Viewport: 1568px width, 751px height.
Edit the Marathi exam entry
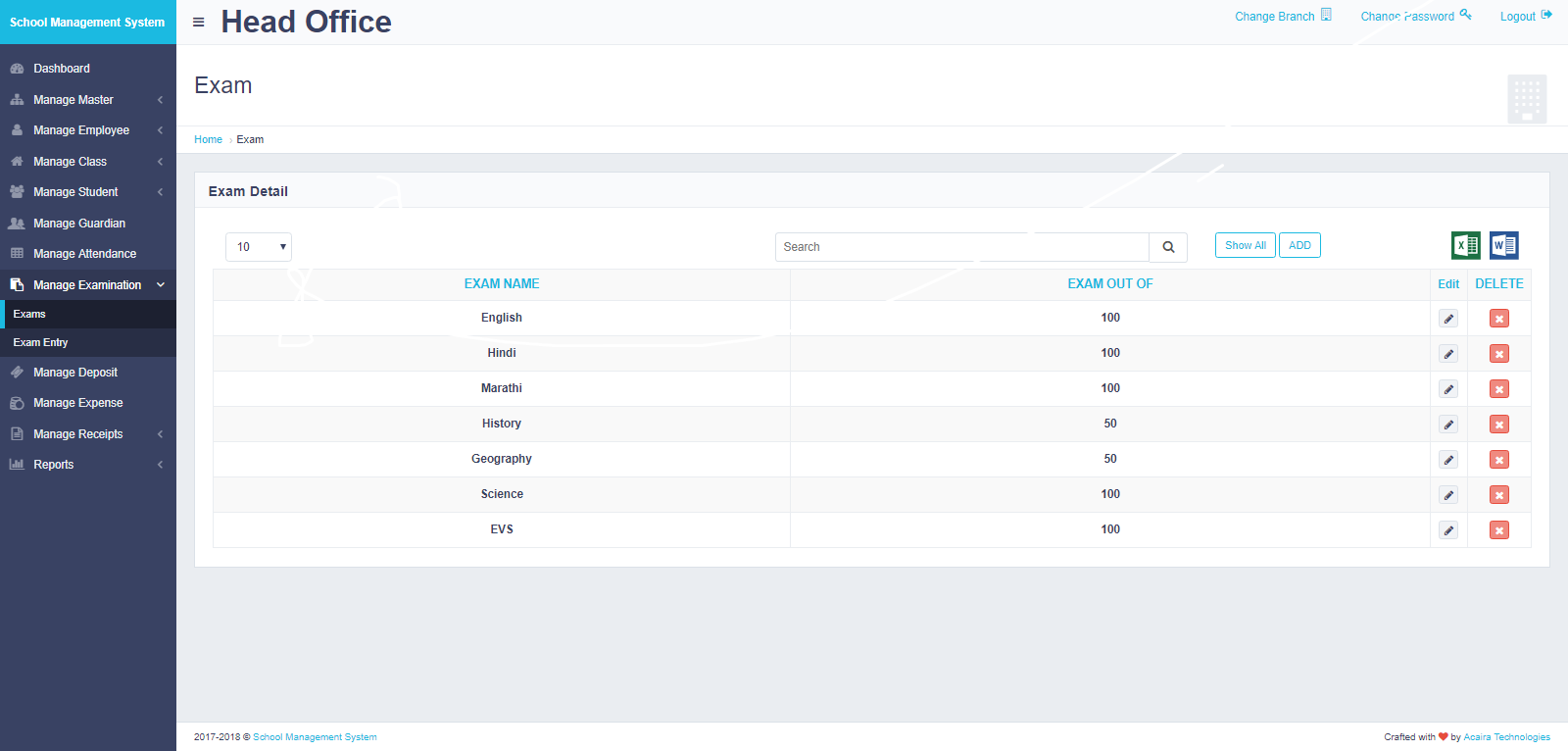point(1448,389)
